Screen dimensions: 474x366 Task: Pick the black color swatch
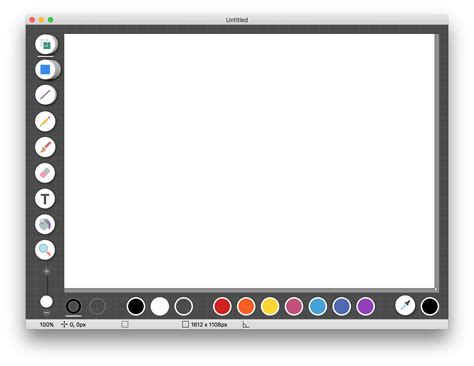coord(136,306)
